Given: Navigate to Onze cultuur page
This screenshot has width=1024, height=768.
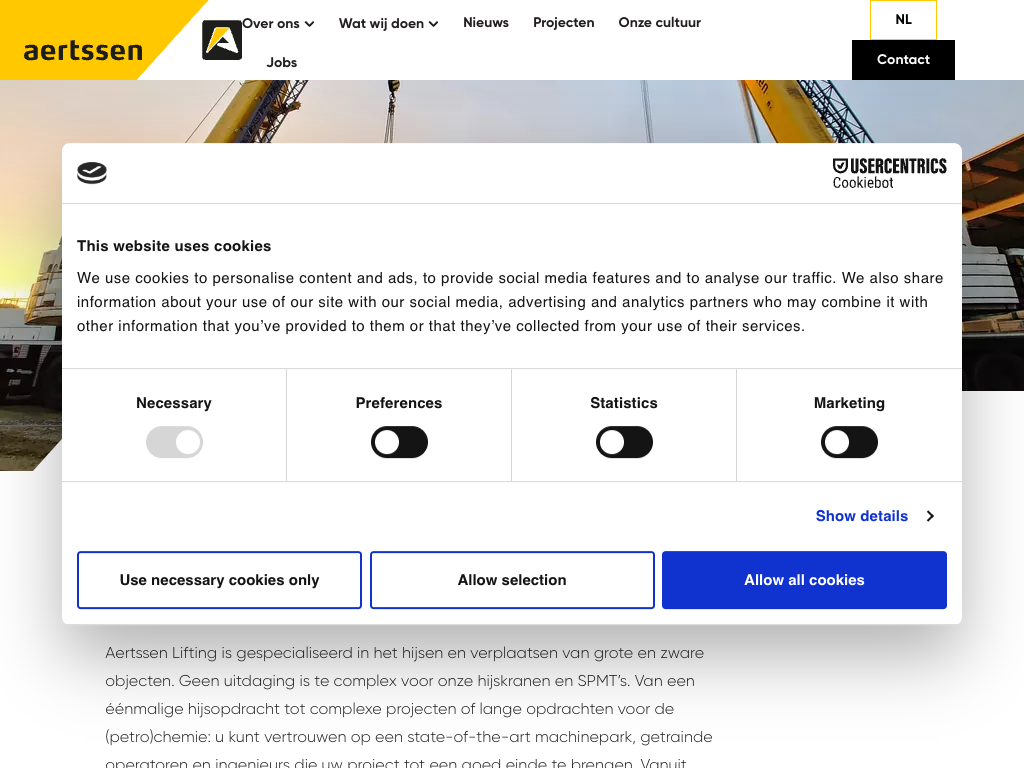Looking at the screenshot, I should coord(659,22).
